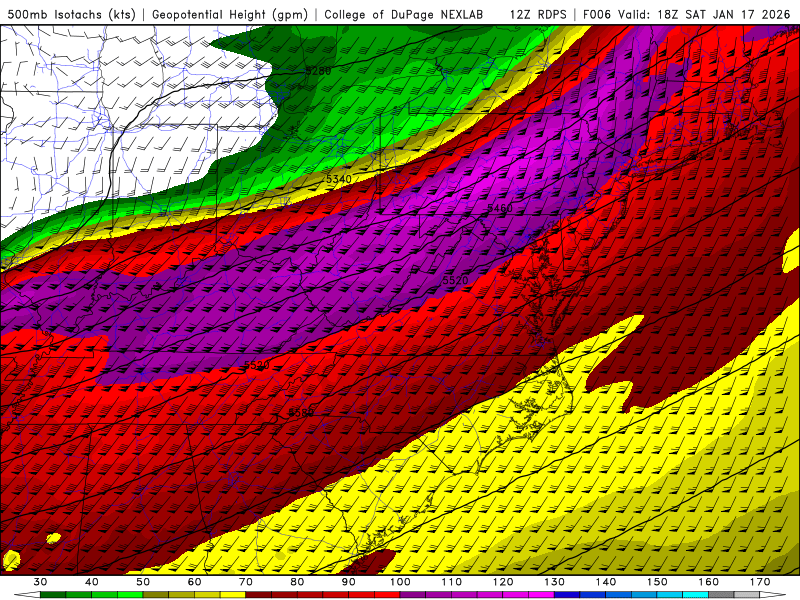The height and width of the screenshot is (600, 800).
Task: Select the olive swatch in the legend bar
Action: tap(156, 595)
